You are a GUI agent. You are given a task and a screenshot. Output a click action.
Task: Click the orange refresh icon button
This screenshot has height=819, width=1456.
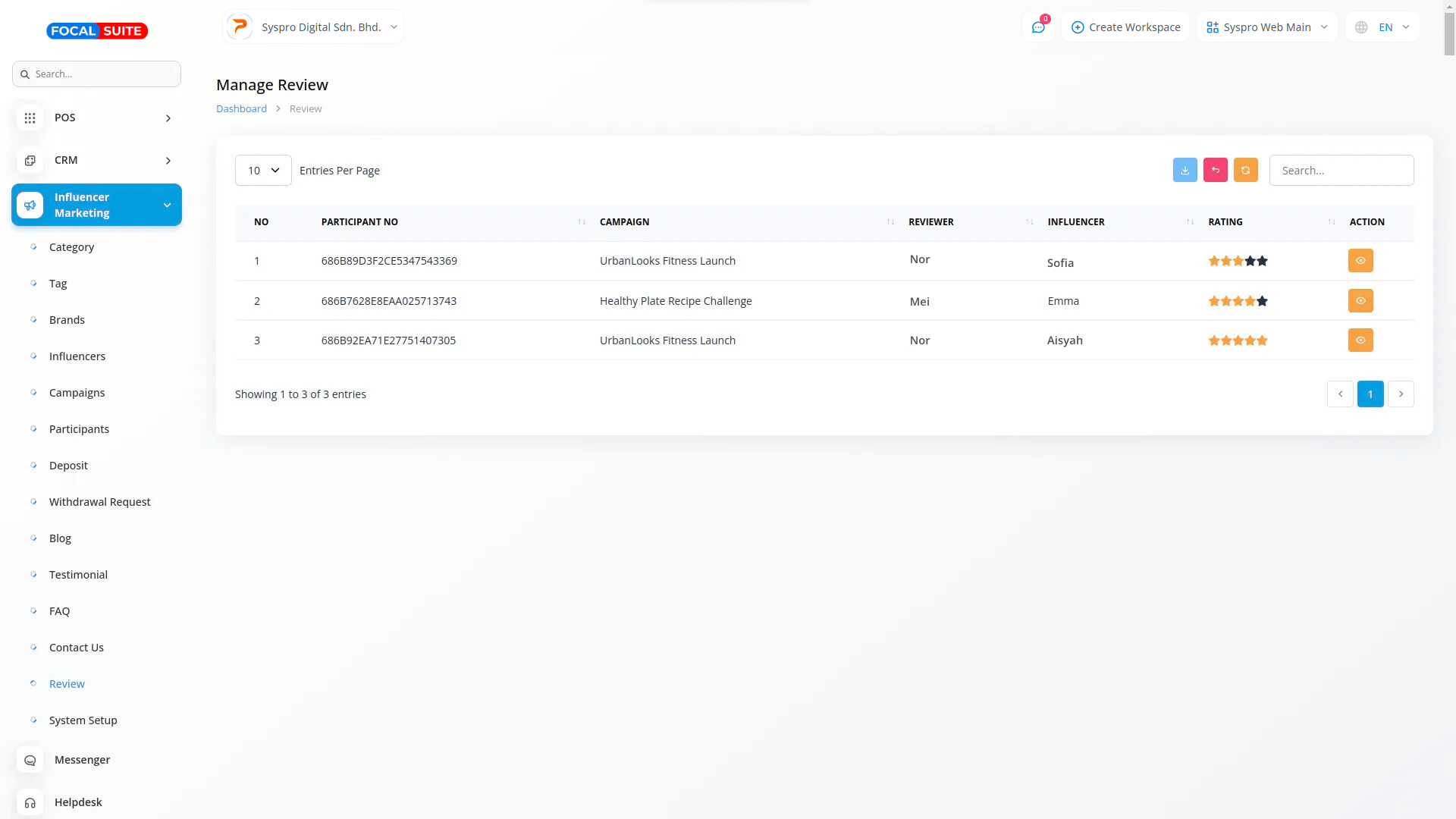tap(1245, 170)
